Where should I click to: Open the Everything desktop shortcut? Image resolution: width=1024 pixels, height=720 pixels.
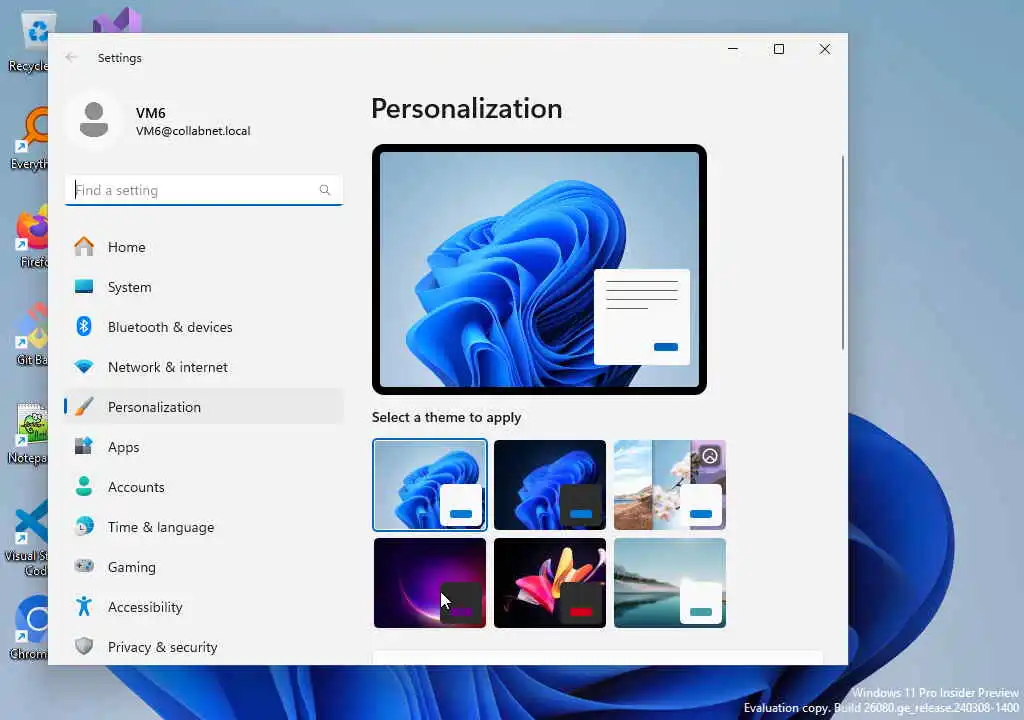28,139
